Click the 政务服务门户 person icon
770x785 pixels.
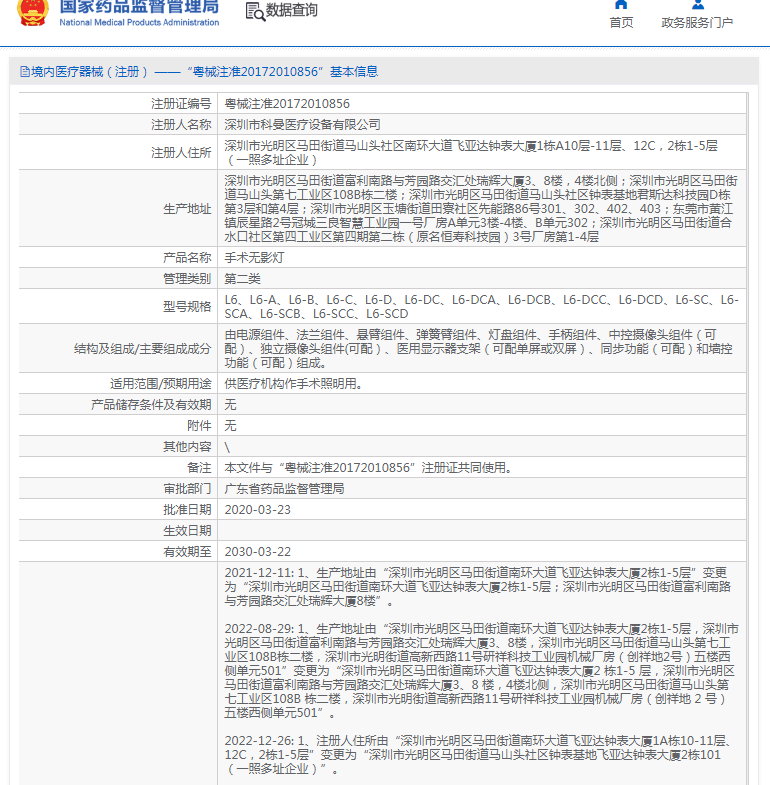[697, 5]
